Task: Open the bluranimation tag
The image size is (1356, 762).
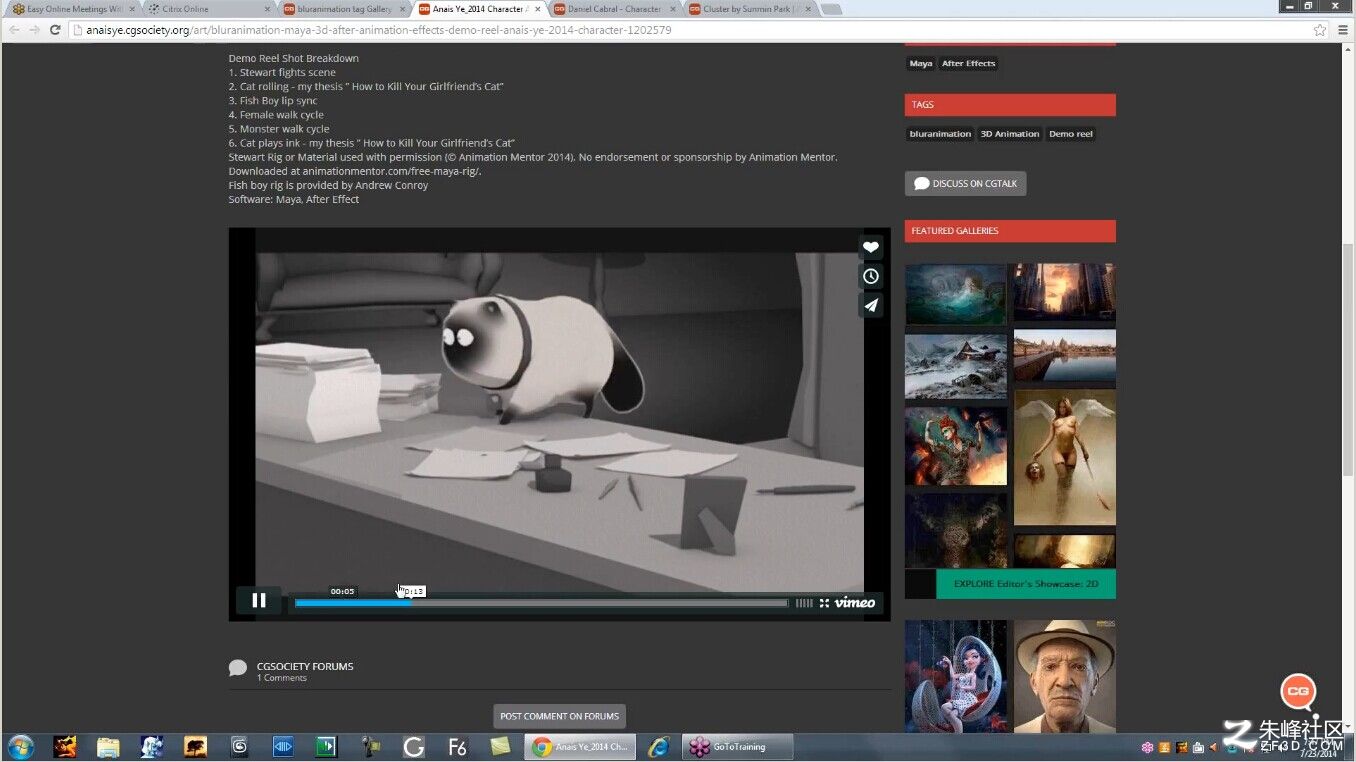Action: (940, 134)
